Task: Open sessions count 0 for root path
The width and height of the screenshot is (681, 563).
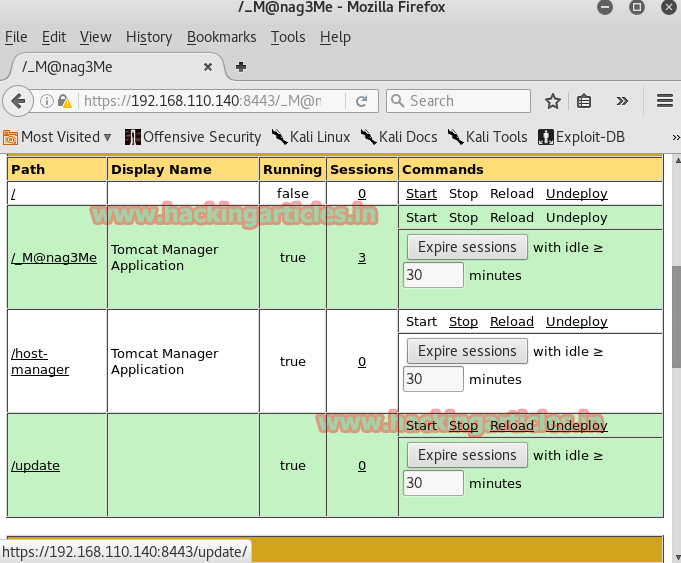Action: [x=362, y=194]
